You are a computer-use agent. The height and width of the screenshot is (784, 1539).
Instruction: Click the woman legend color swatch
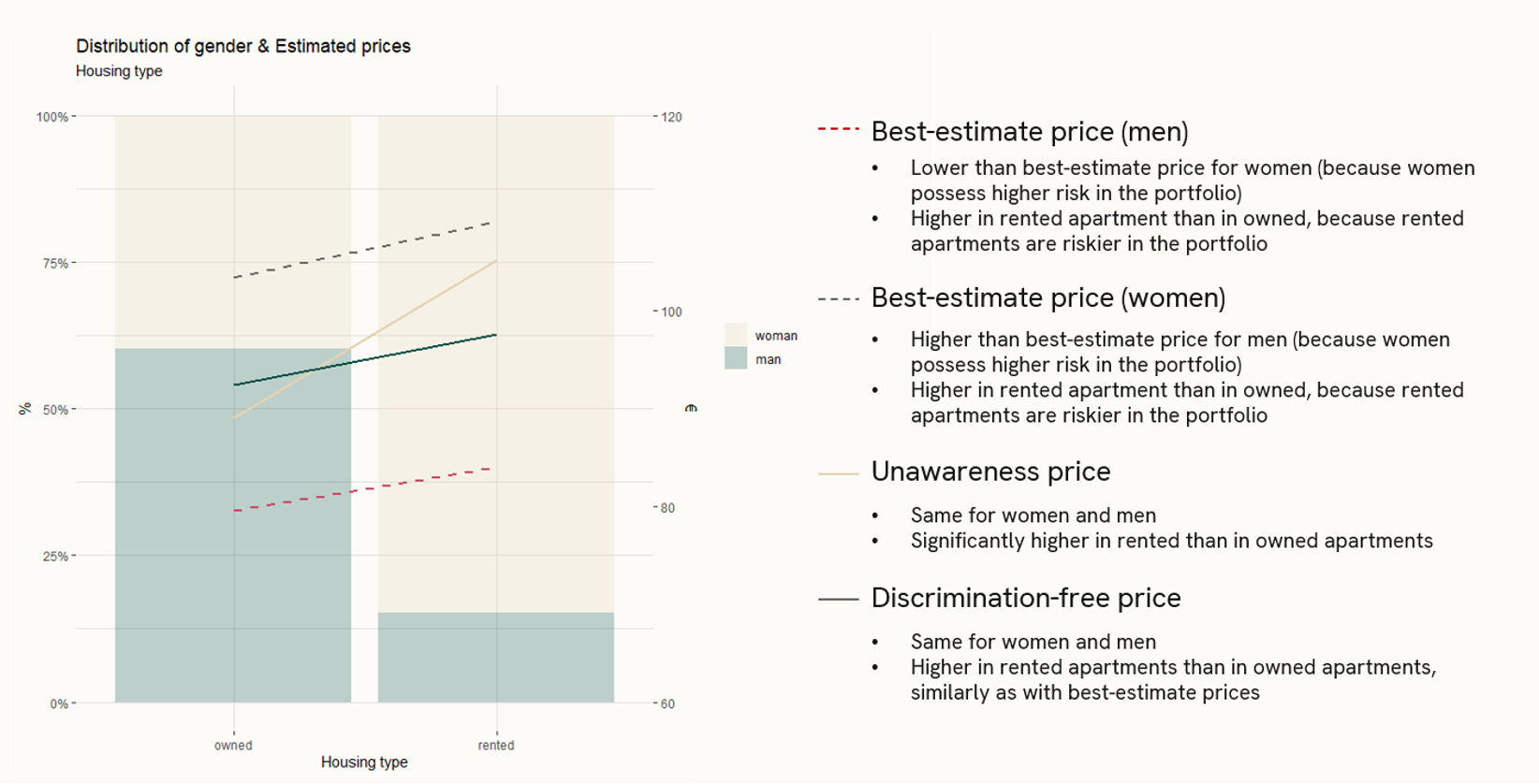[736, 335]
